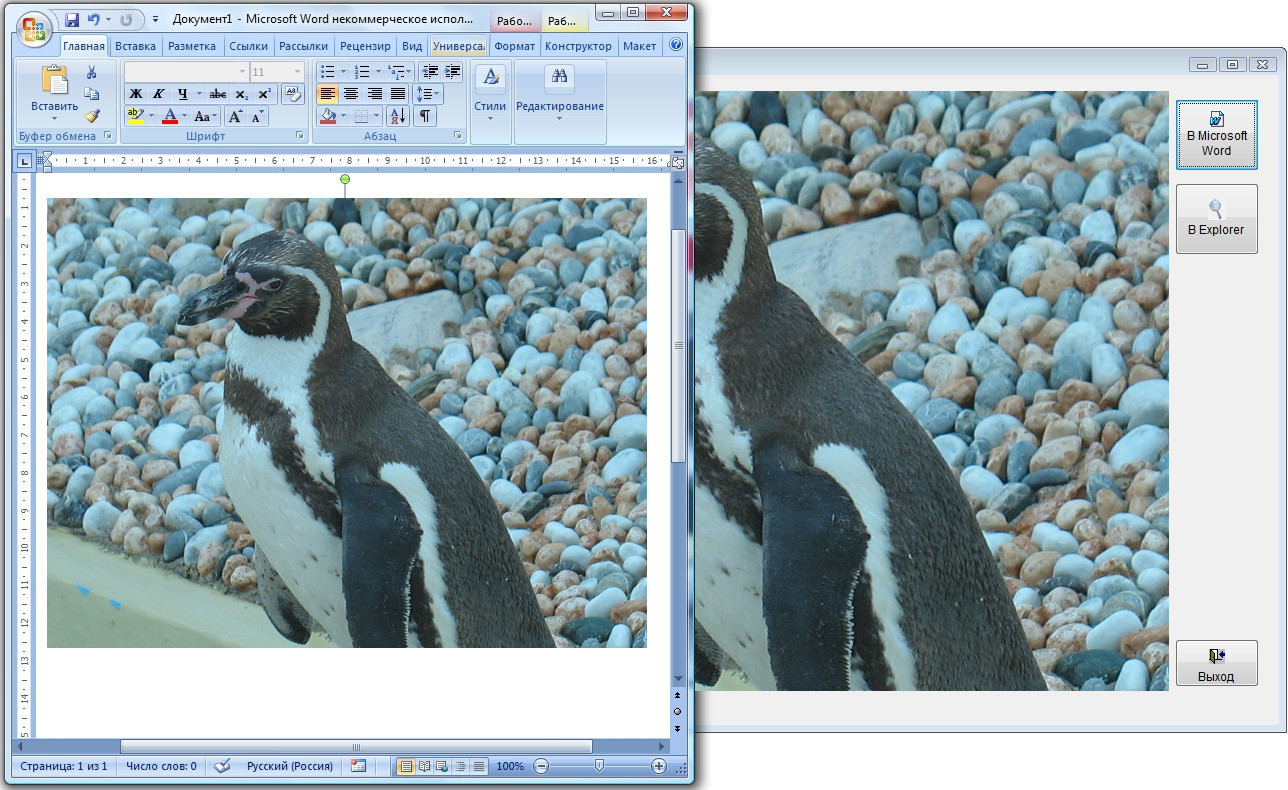Viewport: 1288px width, 790px height.
Task: Click the Increase Indent icon
Action: point(452,72)
